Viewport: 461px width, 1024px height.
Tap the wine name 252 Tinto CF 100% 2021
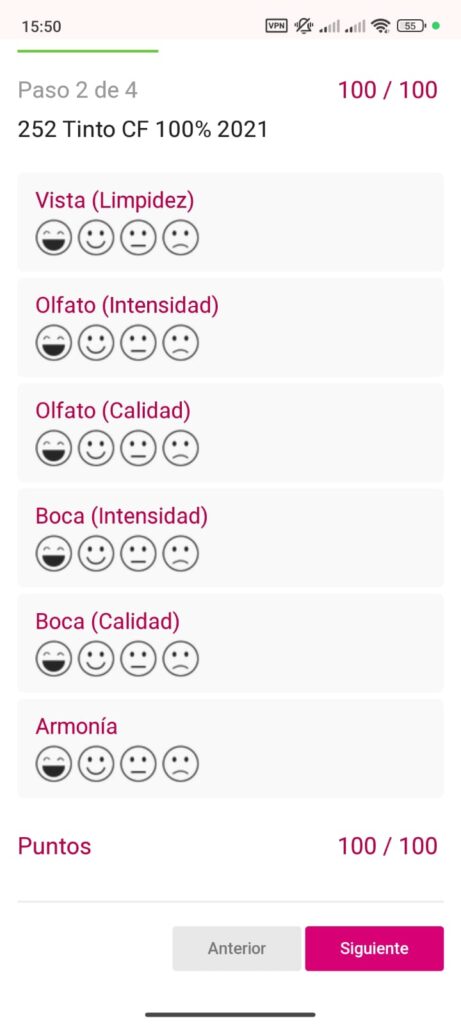click(142, 129)
